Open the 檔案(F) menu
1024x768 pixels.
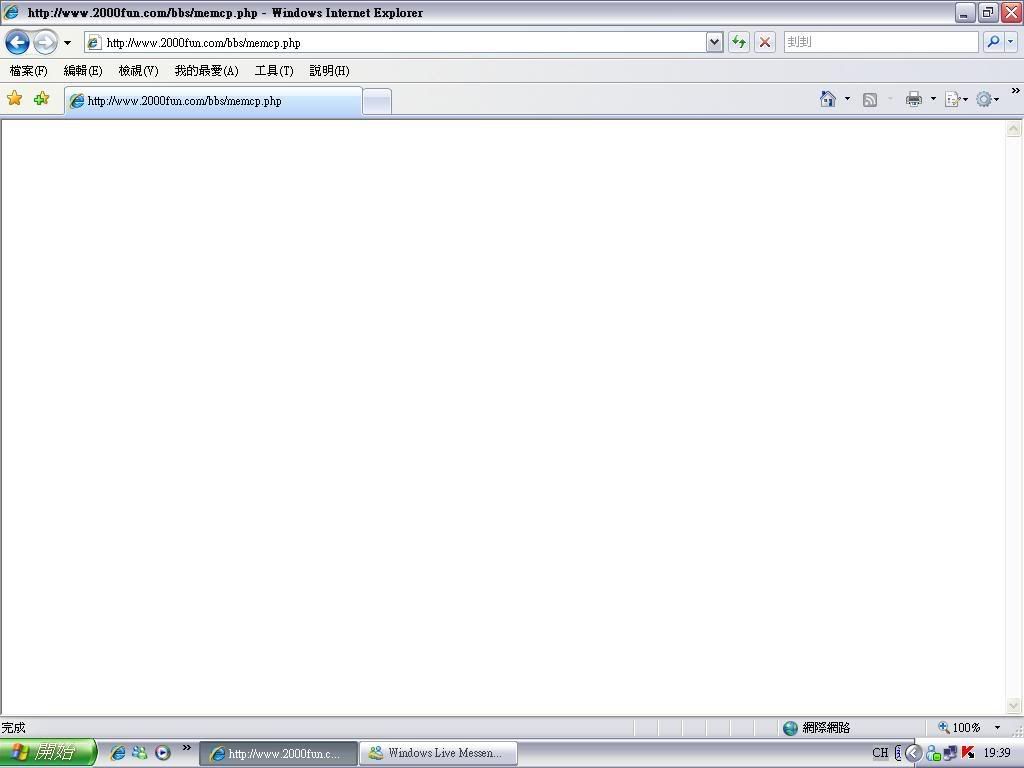(x=28, y=71)
